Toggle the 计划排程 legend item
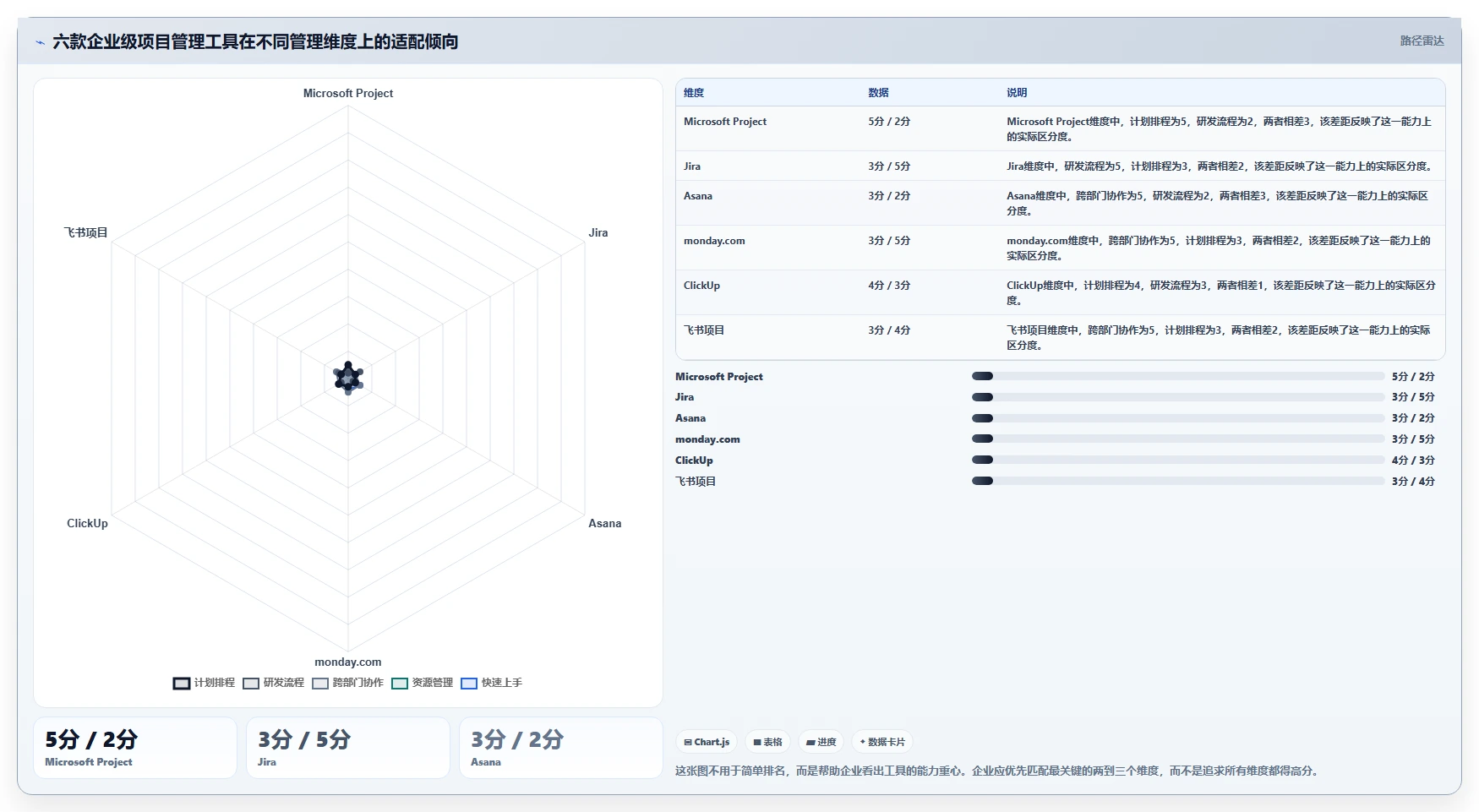 pyautogui.click(x=204, y=683)
